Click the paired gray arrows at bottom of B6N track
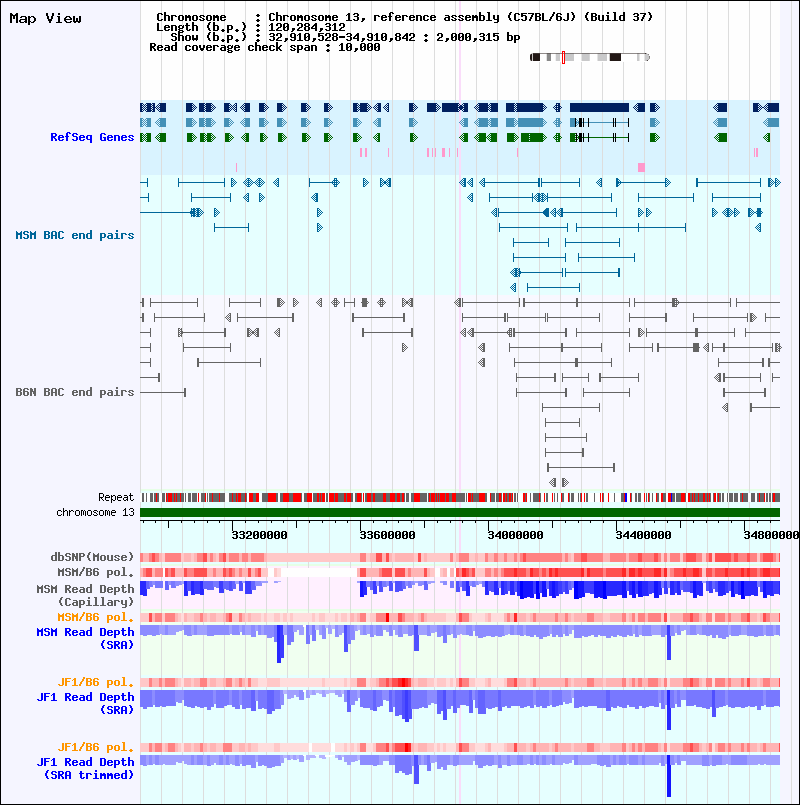The width and height of the screenshot is (800, 805). tap(559, 482)
